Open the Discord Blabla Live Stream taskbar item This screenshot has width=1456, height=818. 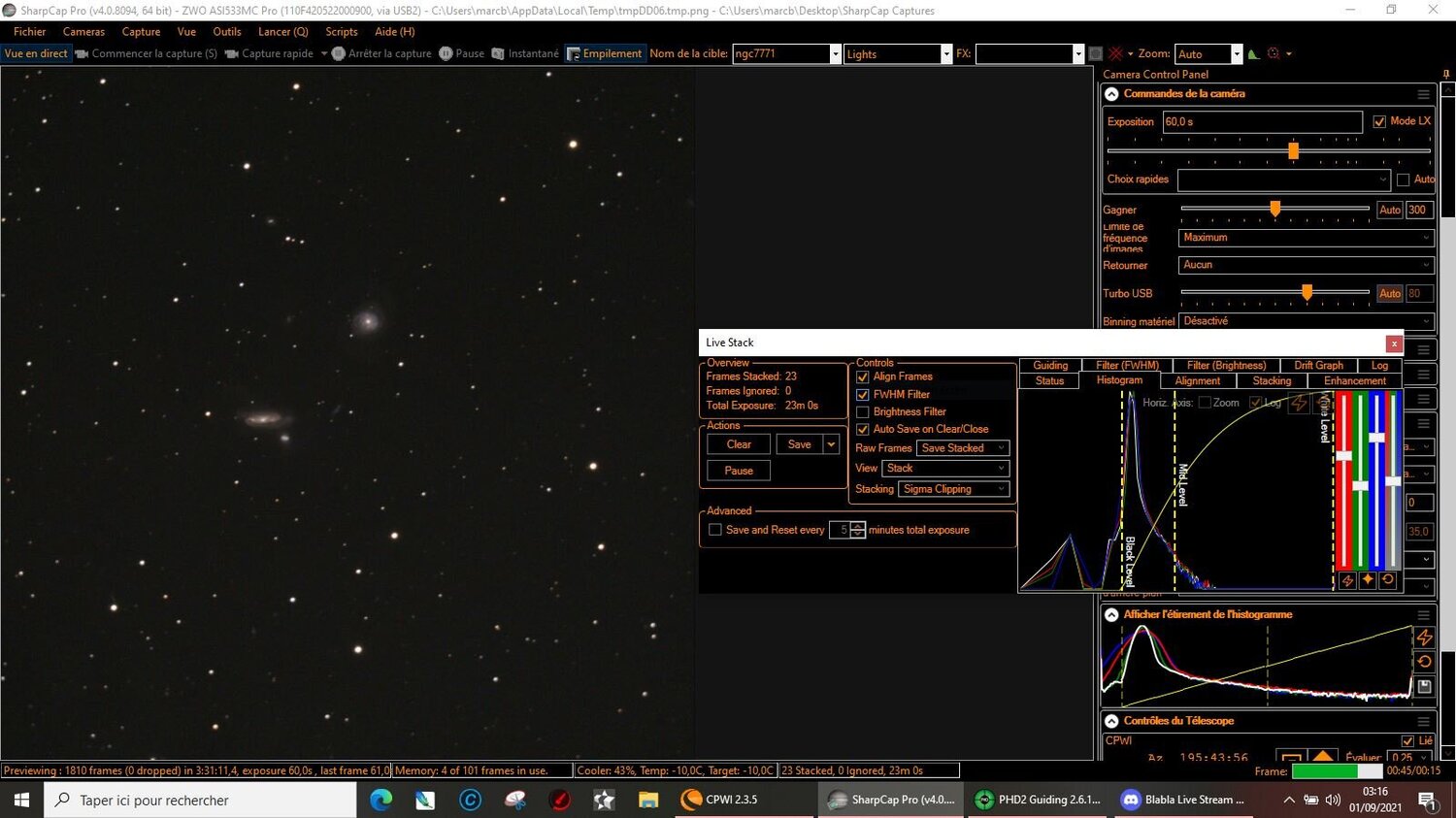point(1182,800)
